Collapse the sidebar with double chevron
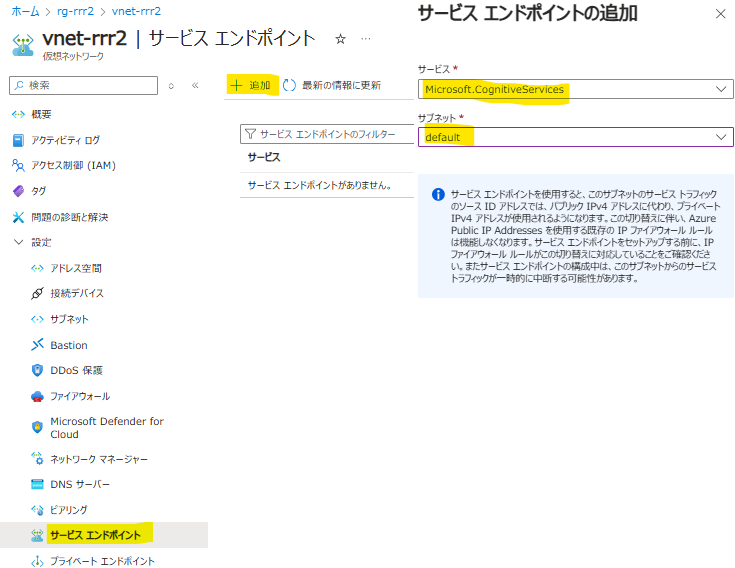This screenshot has width=735, height=568. pyautogui.click(x=195, y=85)
